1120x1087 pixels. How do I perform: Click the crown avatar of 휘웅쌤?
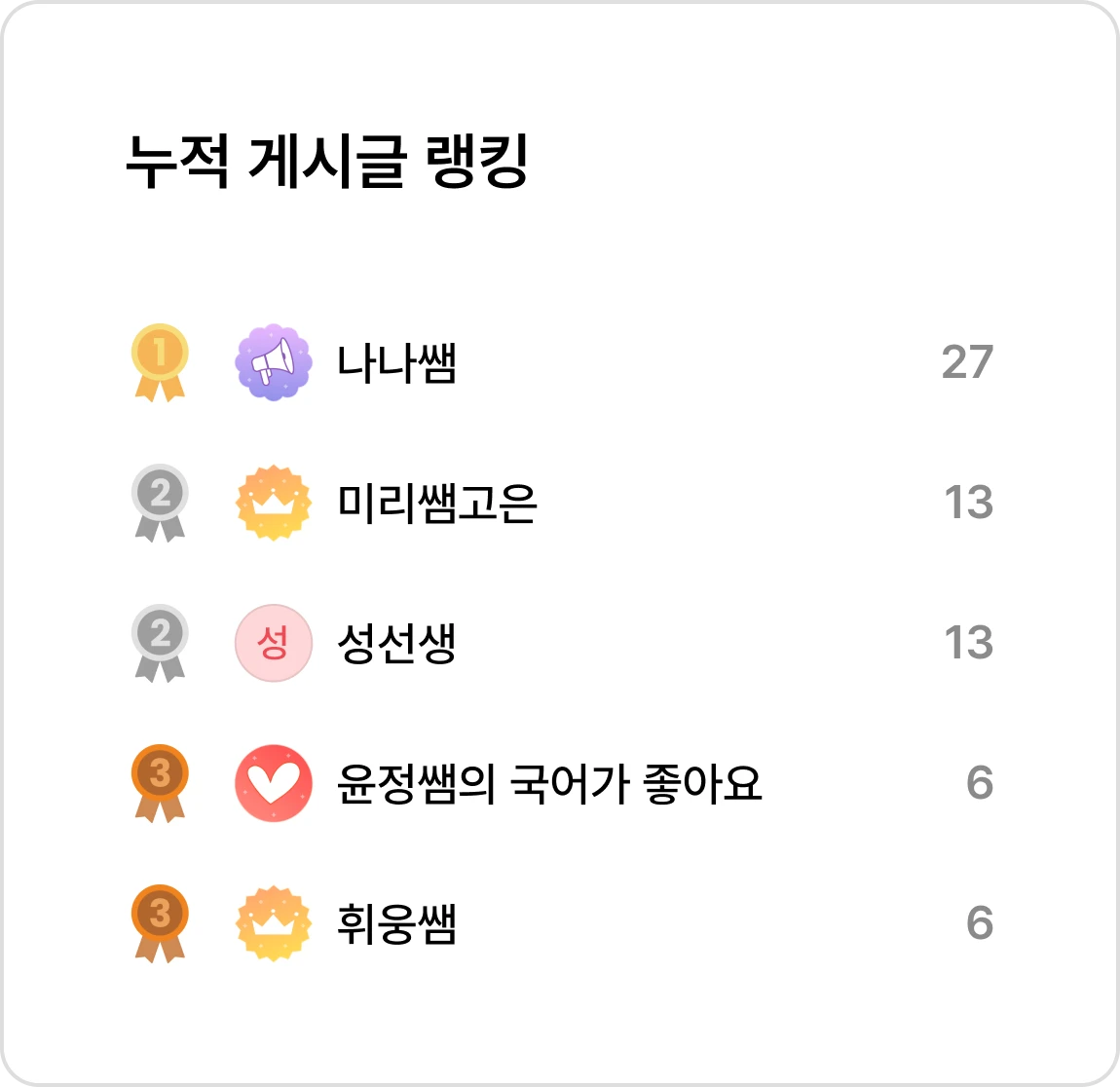[x=274, y=923]
